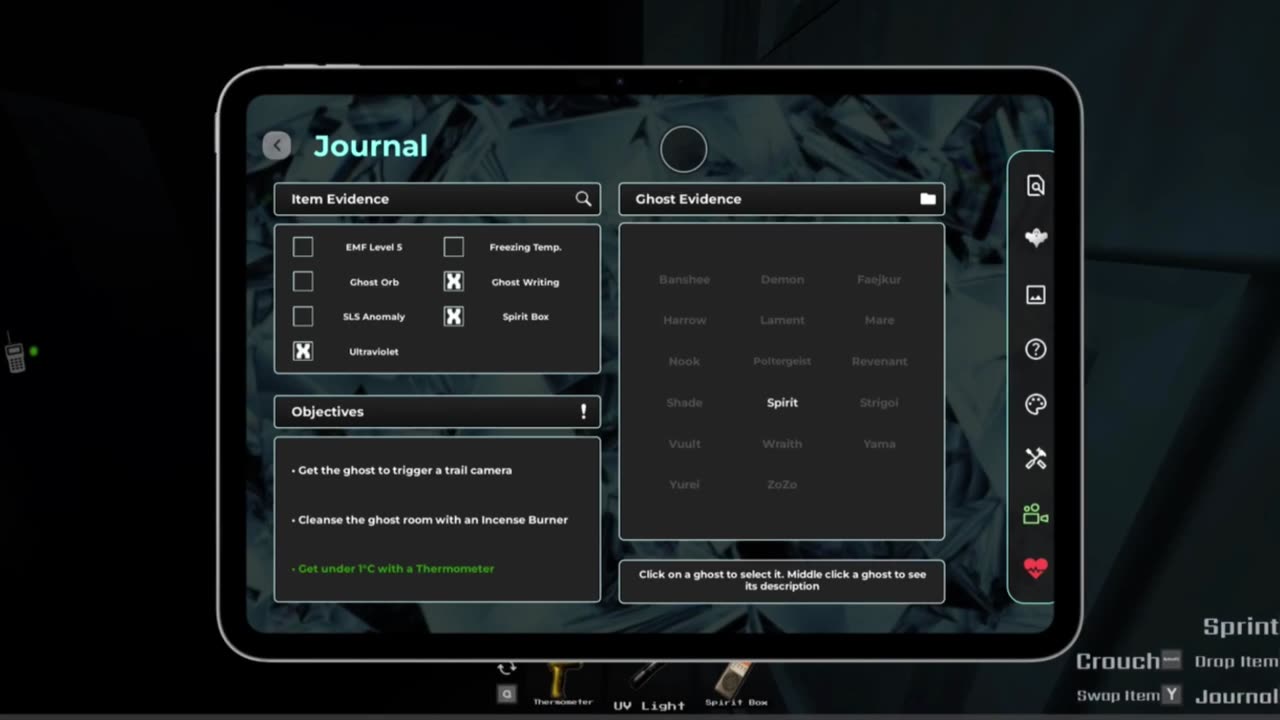
Task: Uncheck the Ultraviolet checkbox
Action: click(303, 351)
